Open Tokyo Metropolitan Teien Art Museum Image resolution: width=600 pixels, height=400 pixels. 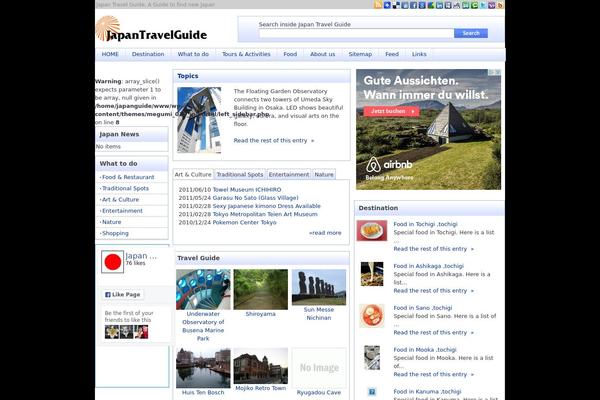pyautogui.click(x=265, y=214)
